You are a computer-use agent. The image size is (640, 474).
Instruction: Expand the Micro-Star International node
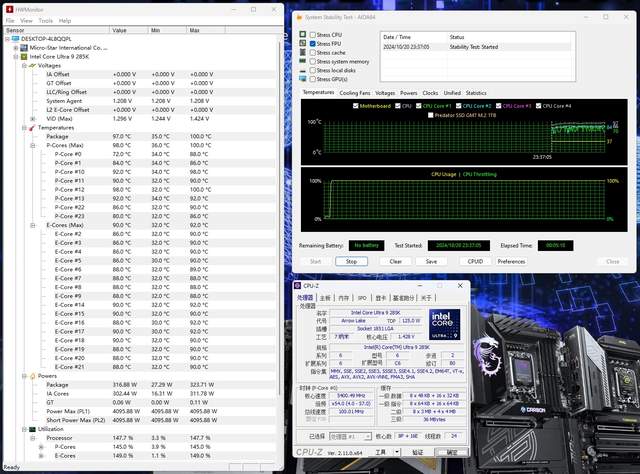point(16,48)
